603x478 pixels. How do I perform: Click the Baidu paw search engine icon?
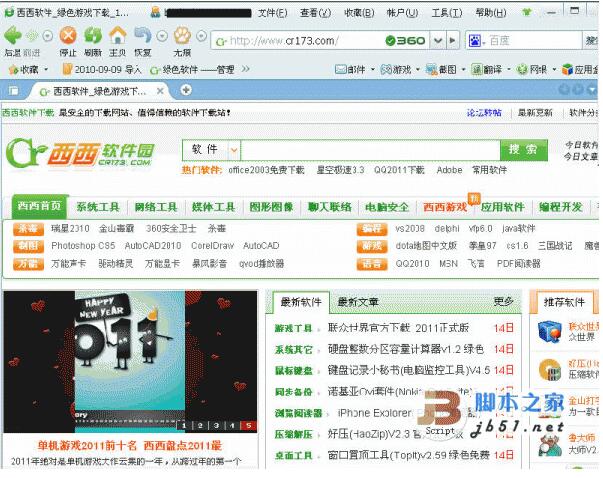click(x=474, y=40)
